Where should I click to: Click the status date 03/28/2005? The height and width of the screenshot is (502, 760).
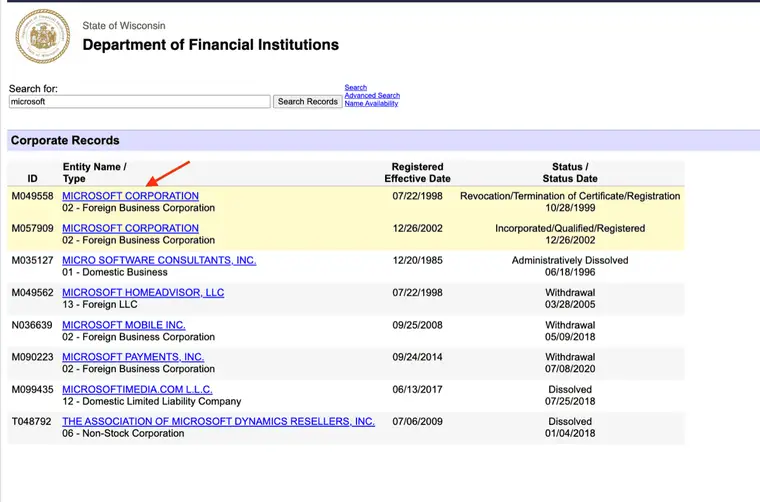570,305
